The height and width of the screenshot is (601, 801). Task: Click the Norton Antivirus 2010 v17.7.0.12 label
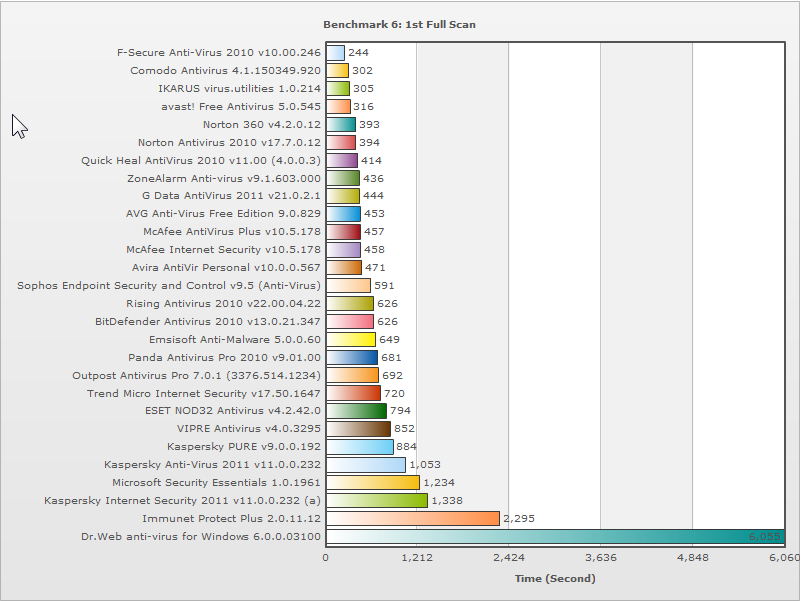coord(229,142)
